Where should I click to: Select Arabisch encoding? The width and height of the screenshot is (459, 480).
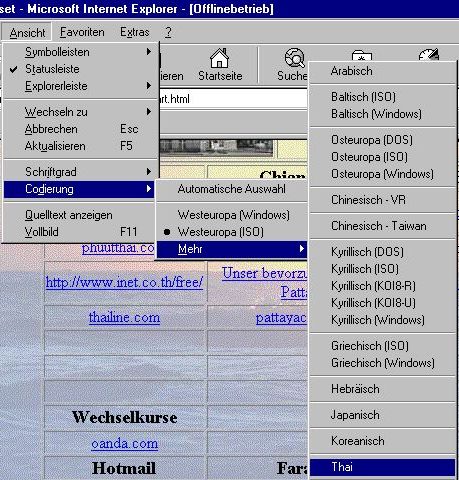click(382, 71)
